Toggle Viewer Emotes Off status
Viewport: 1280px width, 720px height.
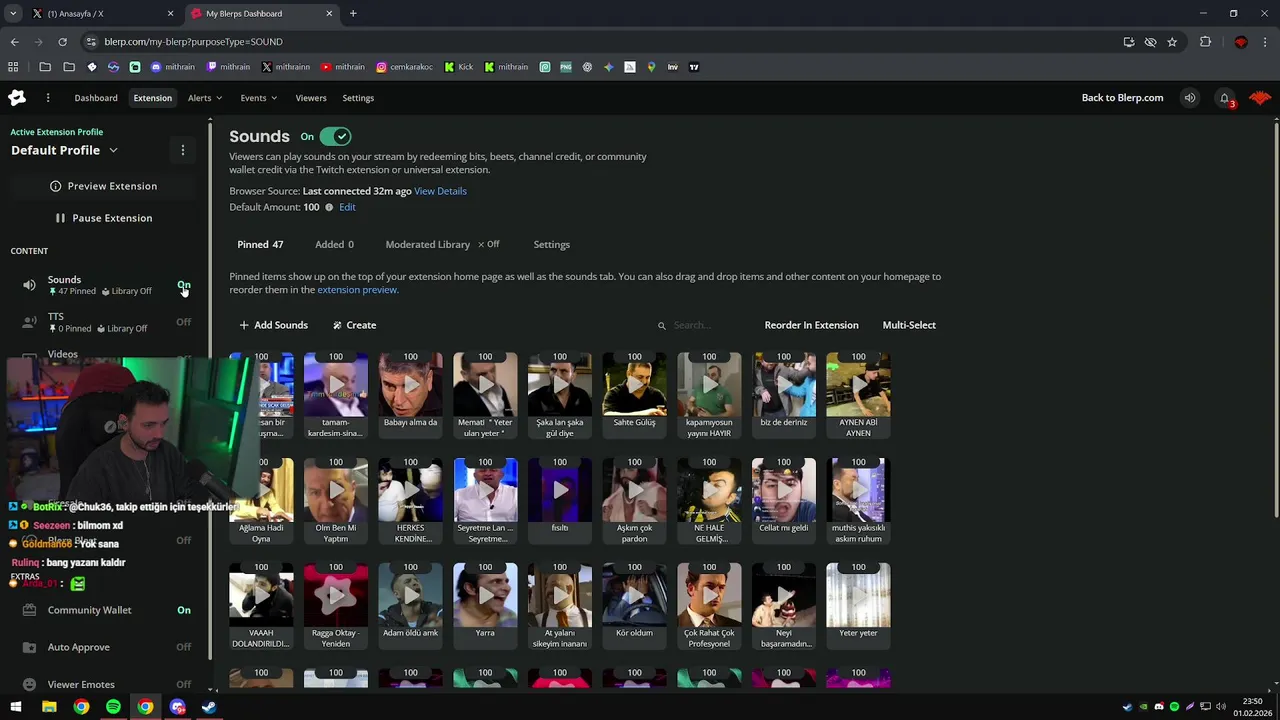tap(184, 685)
